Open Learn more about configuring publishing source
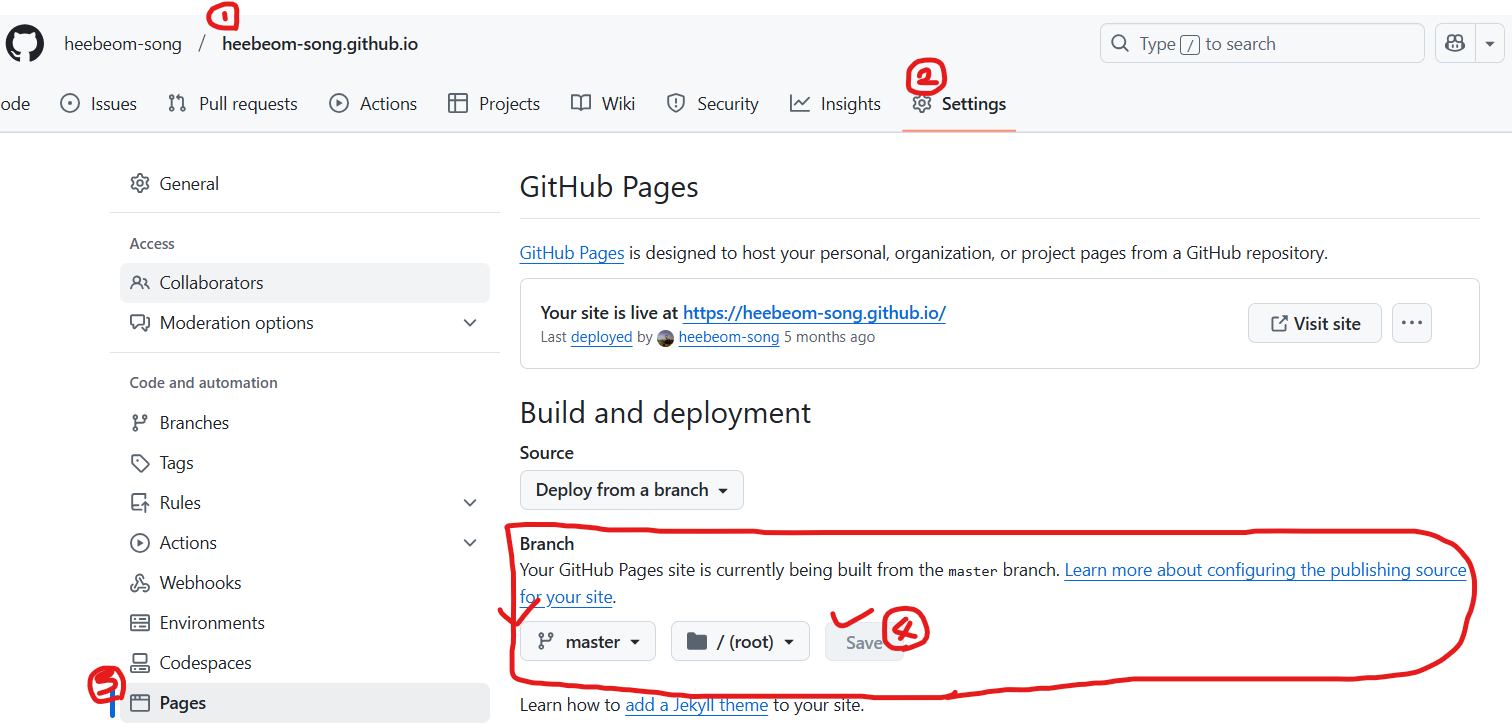 tap(1265, 570)
